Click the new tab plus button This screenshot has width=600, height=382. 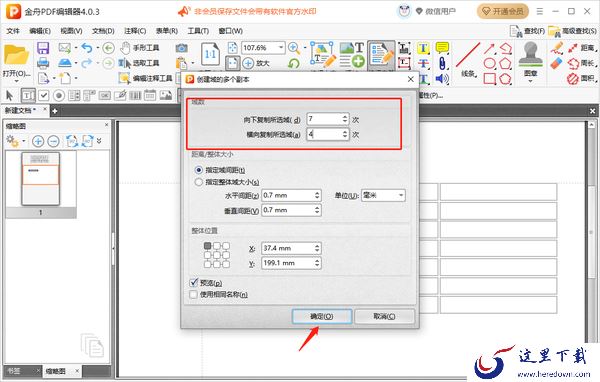tap(54, 111)
